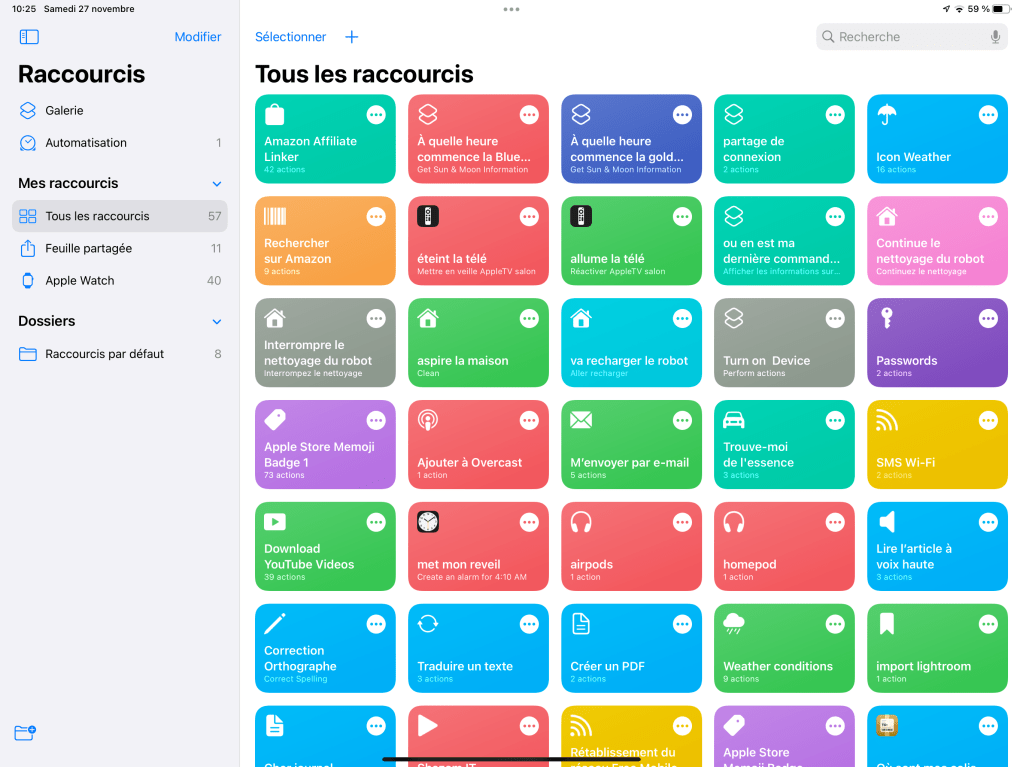Tap the Sélectionner button
Image resolution: width=1023 pixels, height=767 pixels.
coord(290,37)
